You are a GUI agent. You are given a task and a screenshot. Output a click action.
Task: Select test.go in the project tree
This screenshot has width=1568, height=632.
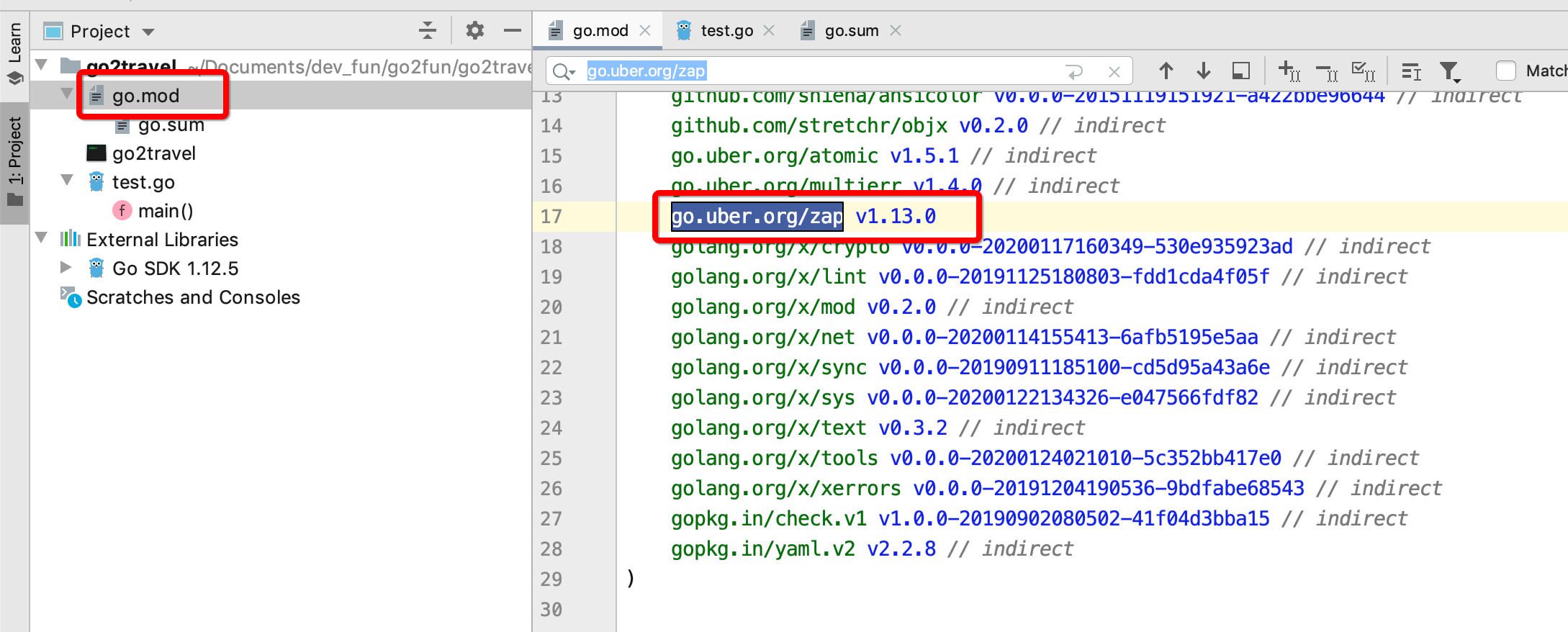[x=143, y=182]
